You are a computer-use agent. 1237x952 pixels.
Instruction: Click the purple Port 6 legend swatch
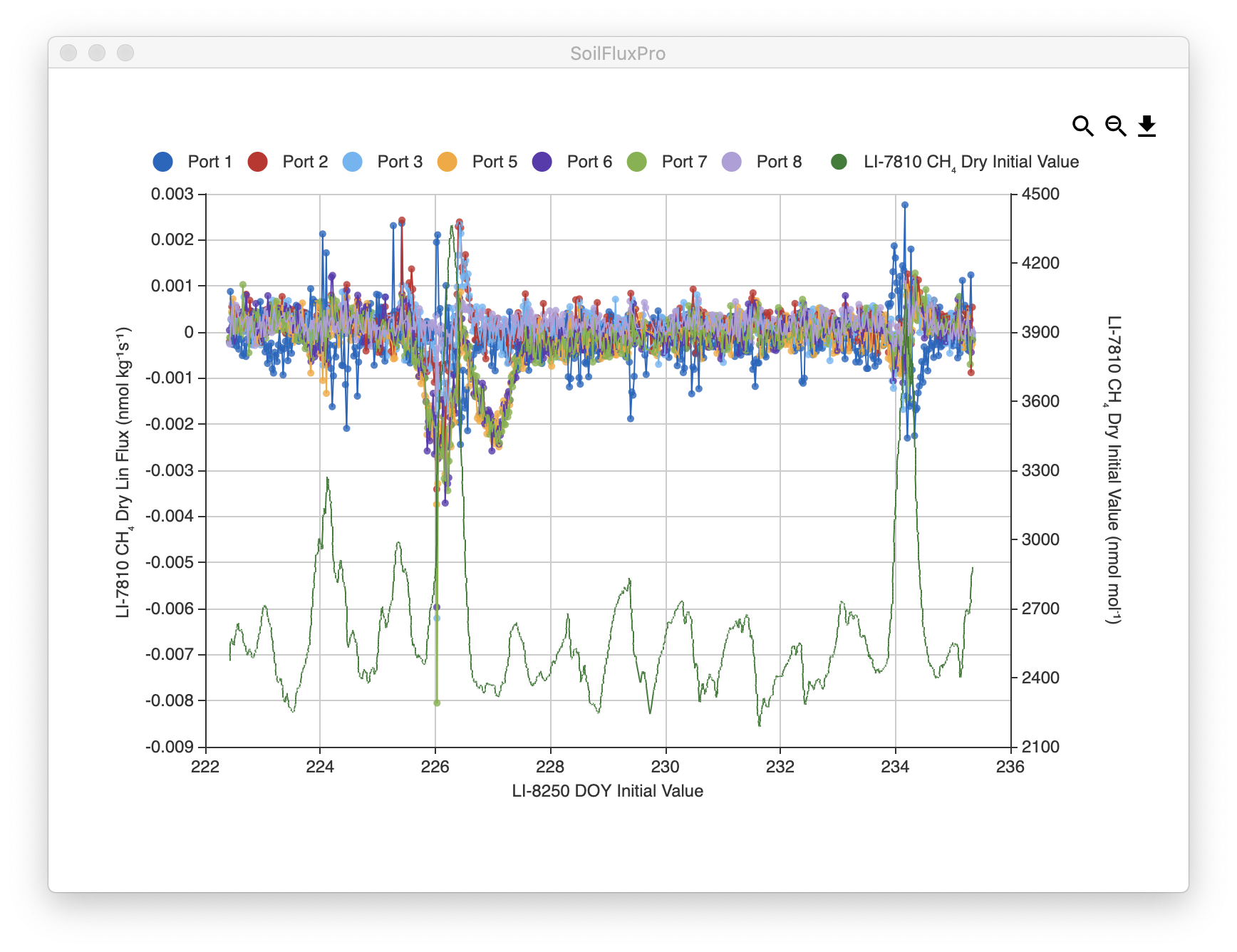(542, 162)
